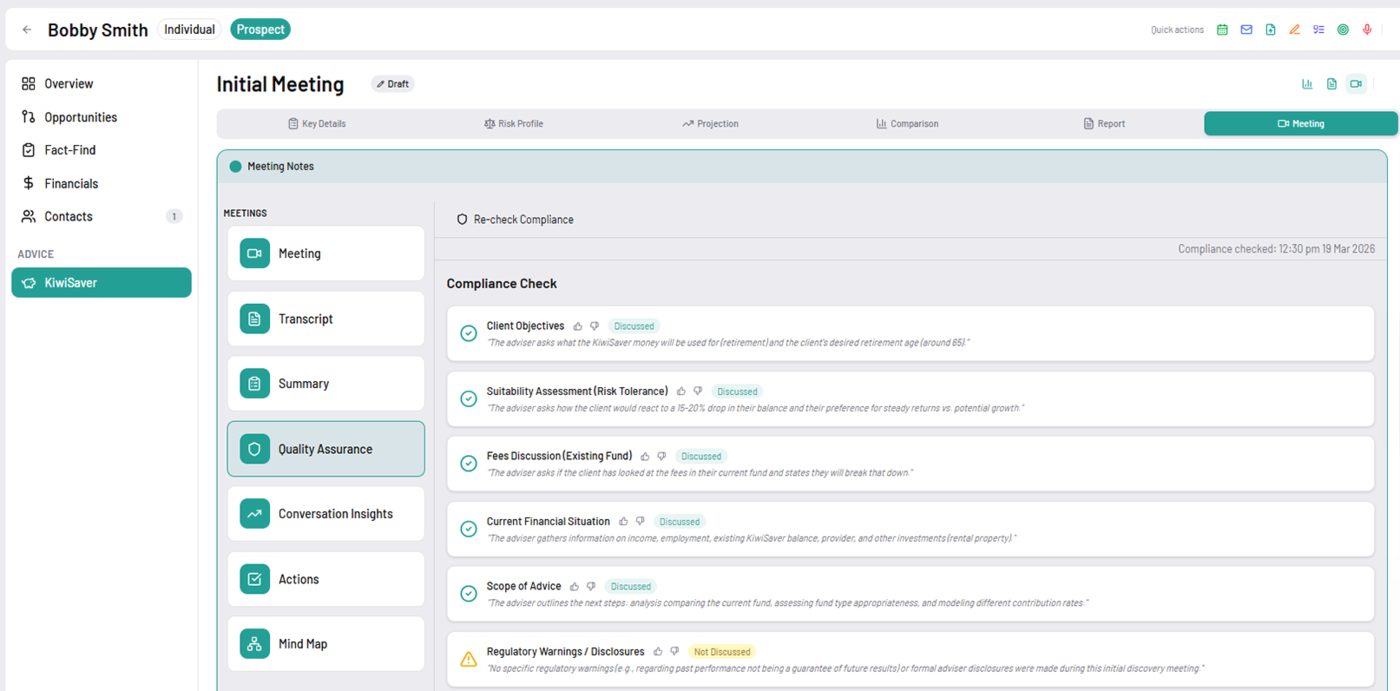Thumbs up the Fees Discussion compliance item
1400x691 pixels.
tap(644, 455)
